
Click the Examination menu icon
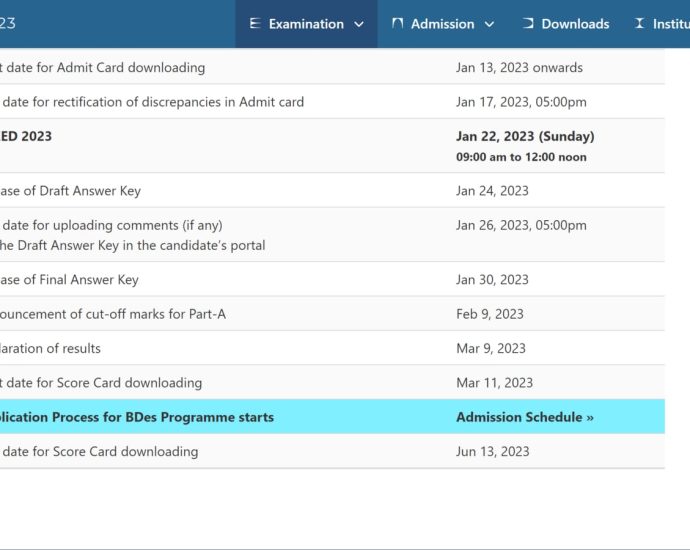[254, 24]
